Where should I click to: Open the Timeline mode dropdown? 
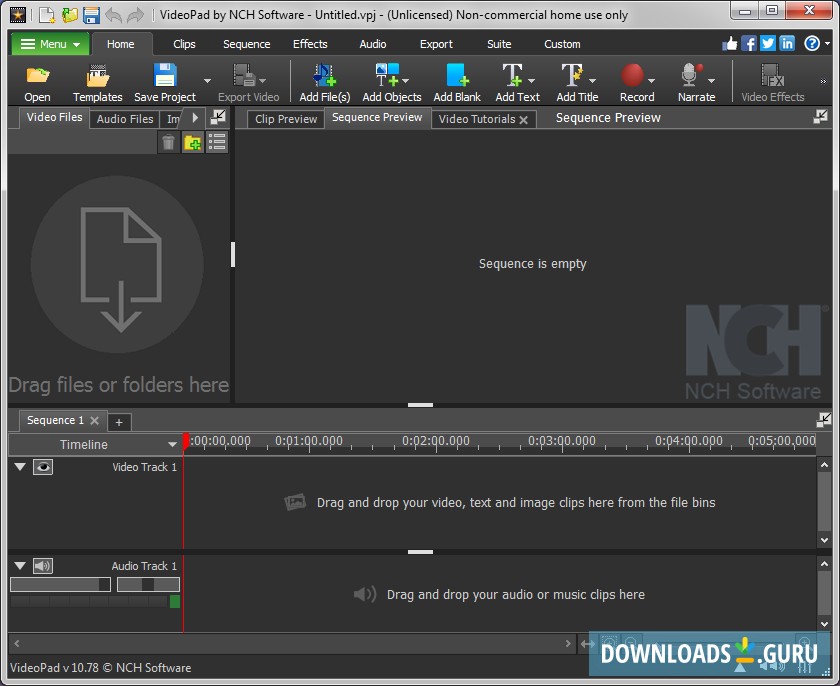pos(172,444)
